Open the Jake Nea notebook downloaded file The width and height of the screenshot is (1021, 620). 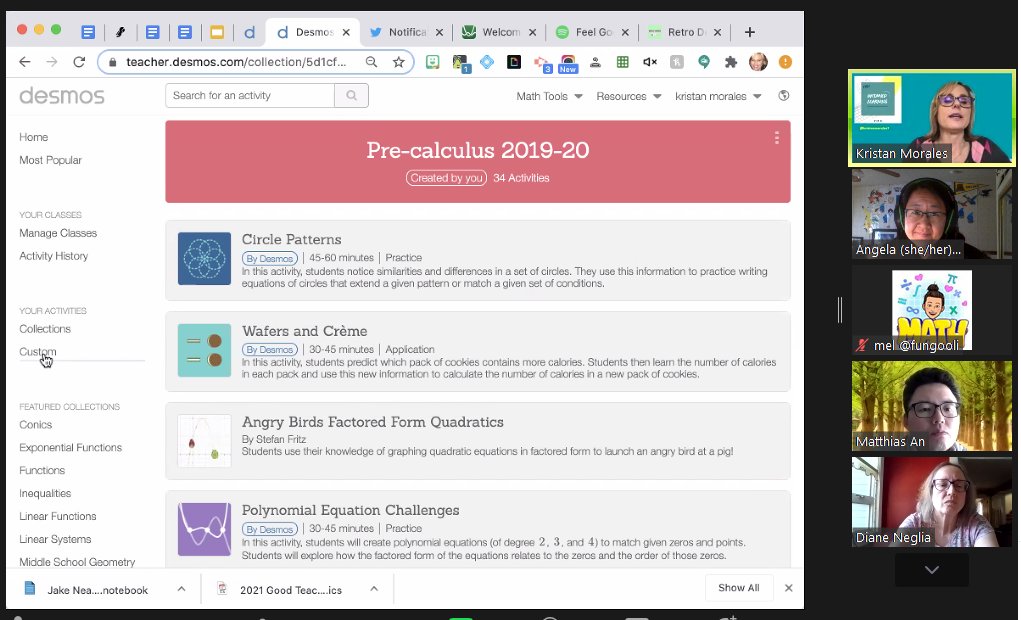(96, 590)
